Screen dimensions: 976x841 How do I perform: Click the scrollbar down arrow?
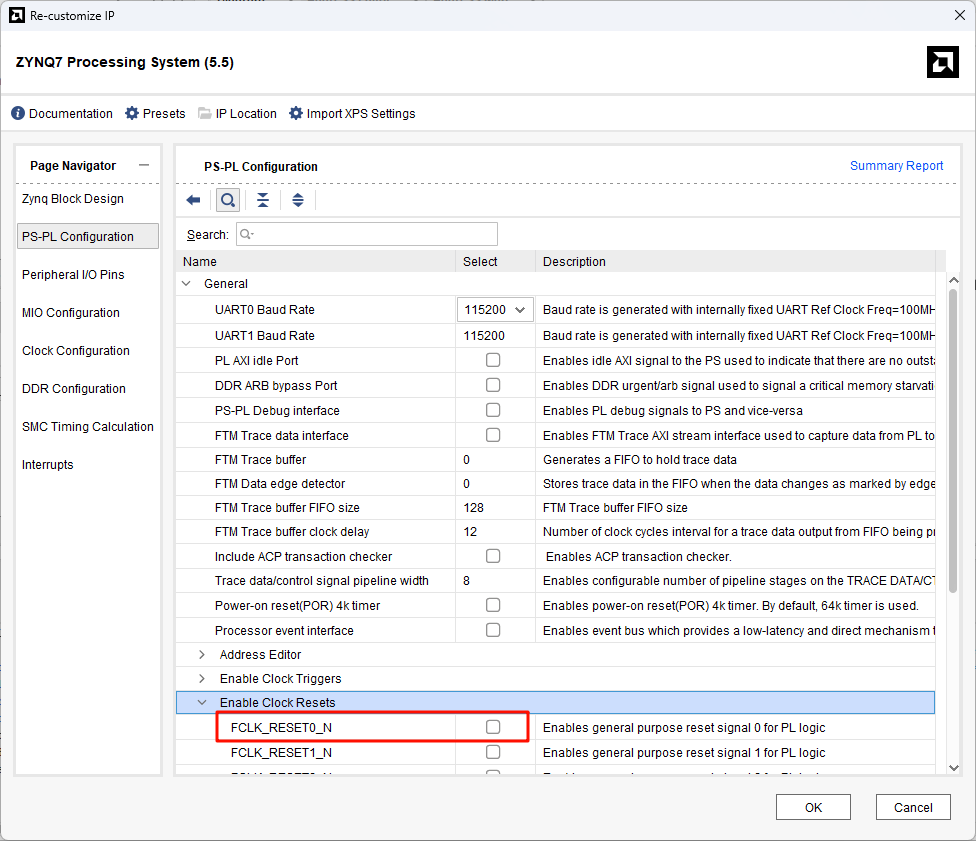coord(953,768)
